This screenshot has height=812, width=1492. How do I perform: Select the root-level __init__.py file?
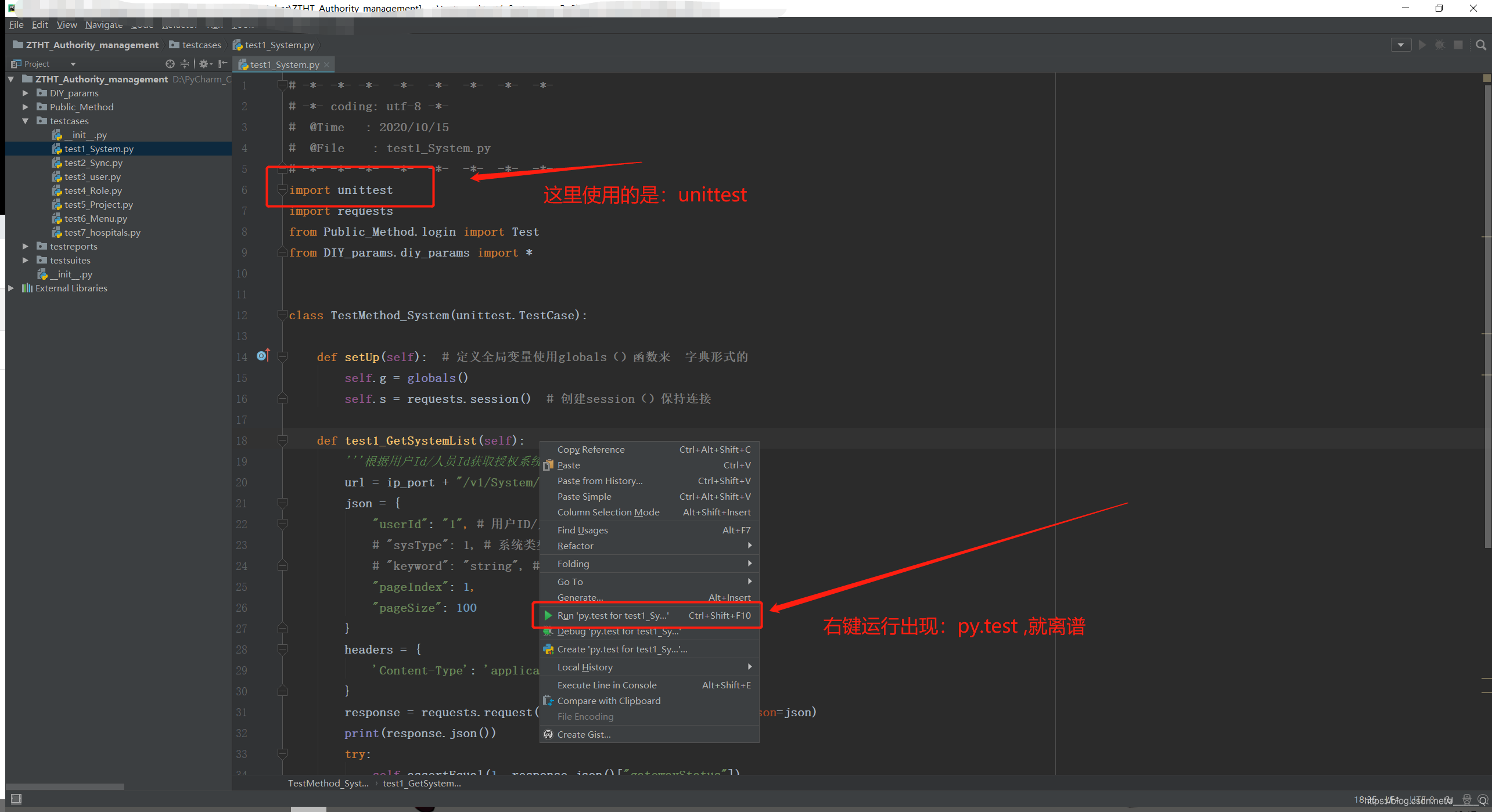click(71, 274)
